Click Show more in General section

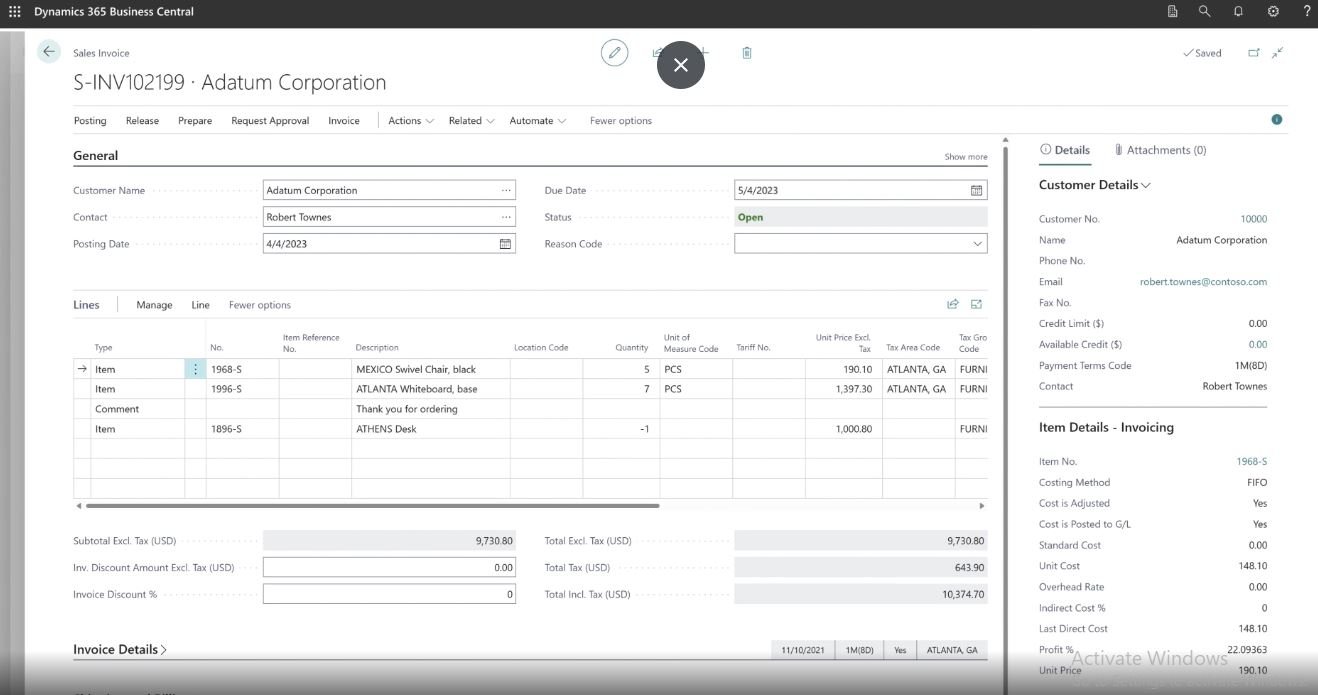coord(965,157)
